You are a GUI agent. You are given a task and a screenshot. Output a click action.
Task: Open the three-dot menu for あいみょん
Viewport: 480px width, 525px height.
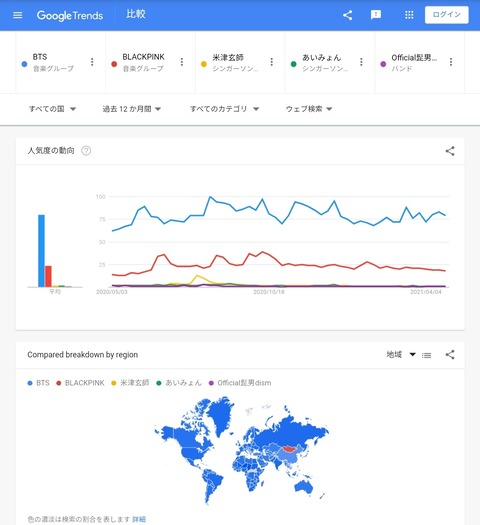click(361, 62)
